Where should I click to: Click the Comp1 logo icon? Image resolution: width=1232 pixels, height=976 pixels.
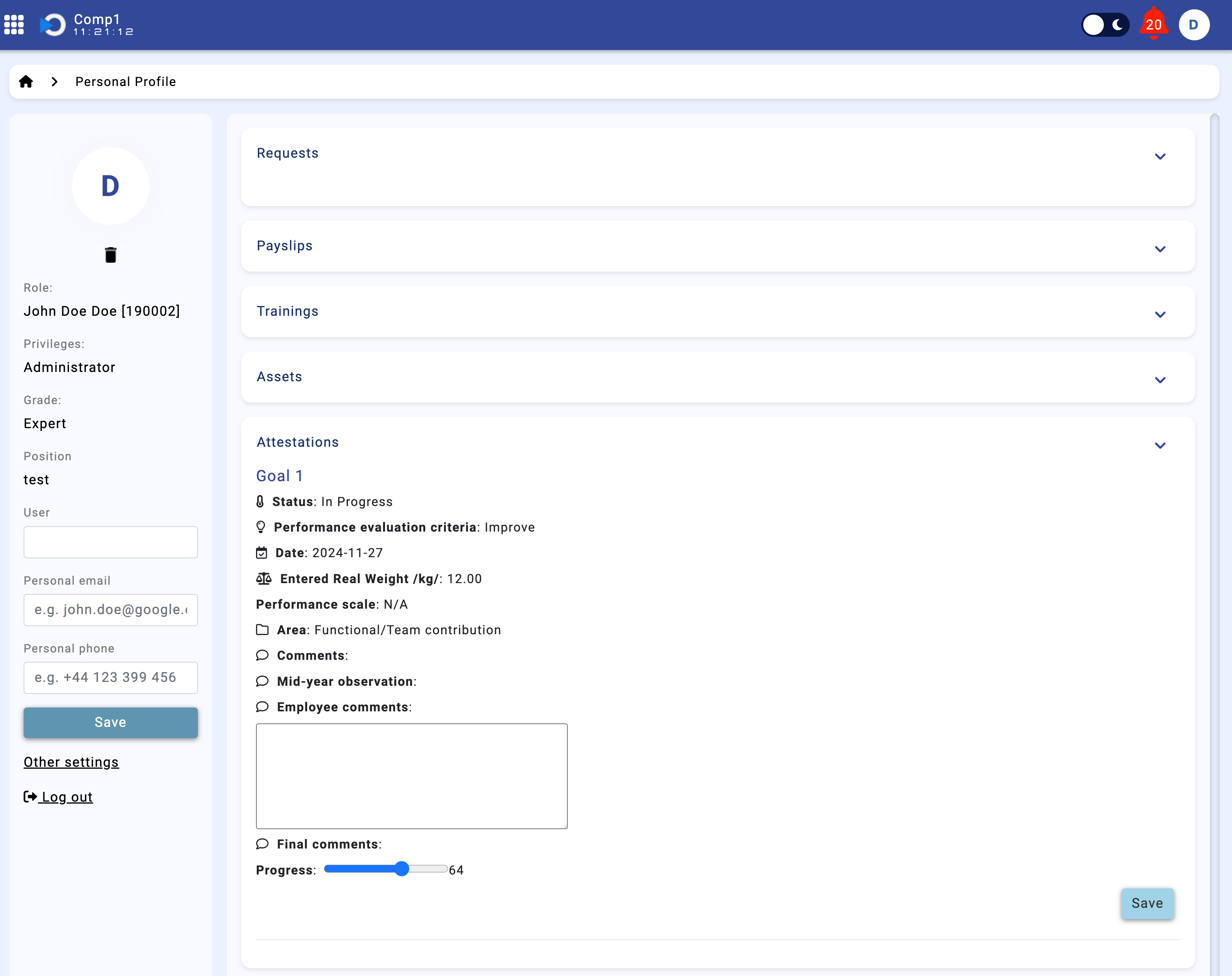tap(53, 24)
